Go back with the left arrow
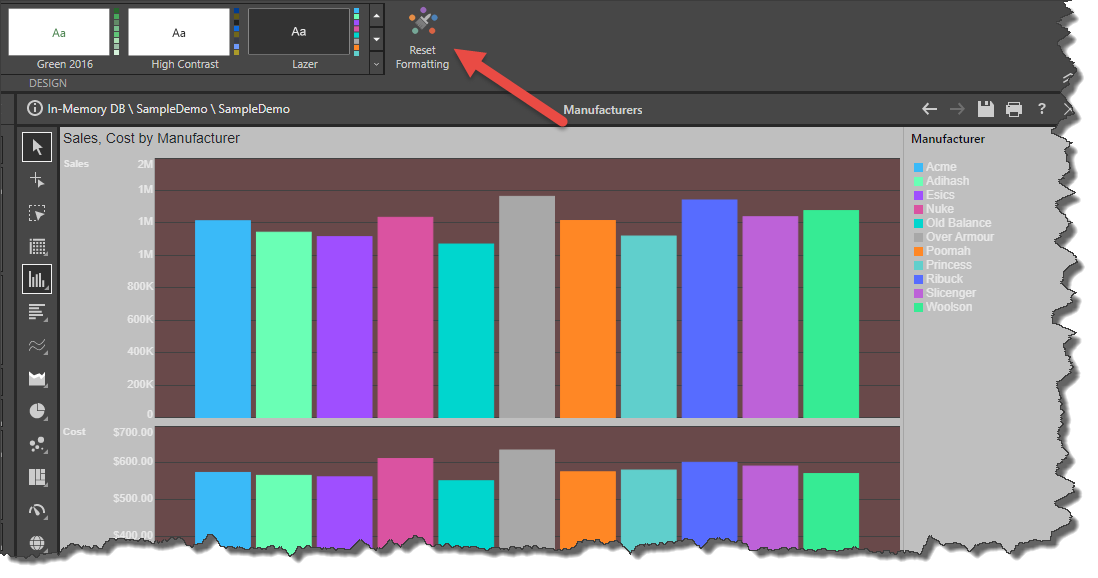 point(929,109)
